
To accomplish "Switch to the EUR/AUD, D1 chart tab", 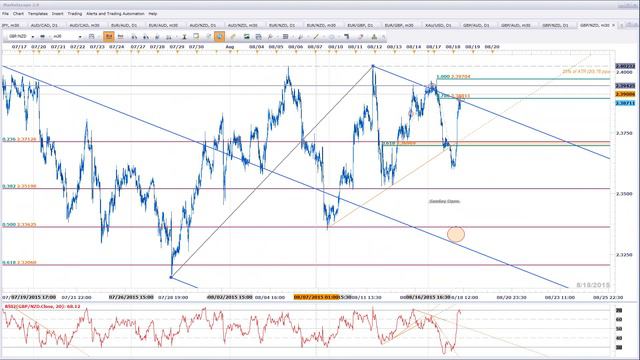I will click(x=124, y=25).
